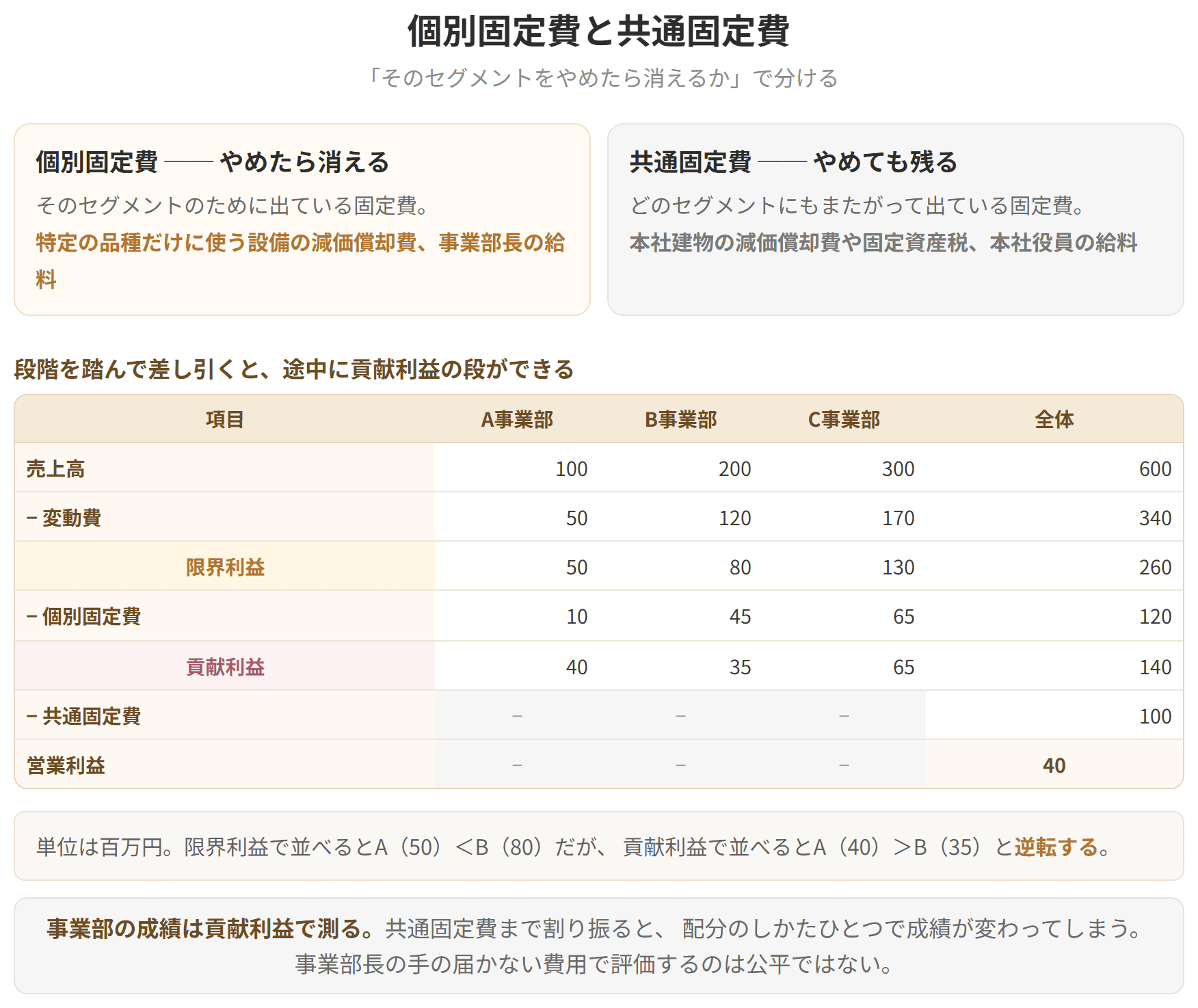Image resolution: width=1198 pixels, height=1008 pixels.
Task: Click the C事業部 column header
Action: click(x=844, y=419)
